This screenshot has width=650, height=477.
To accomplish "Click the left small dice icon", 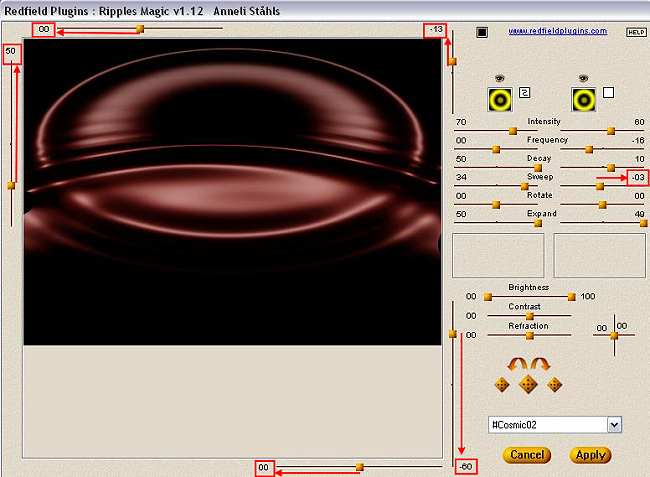I will pos(502,384).
